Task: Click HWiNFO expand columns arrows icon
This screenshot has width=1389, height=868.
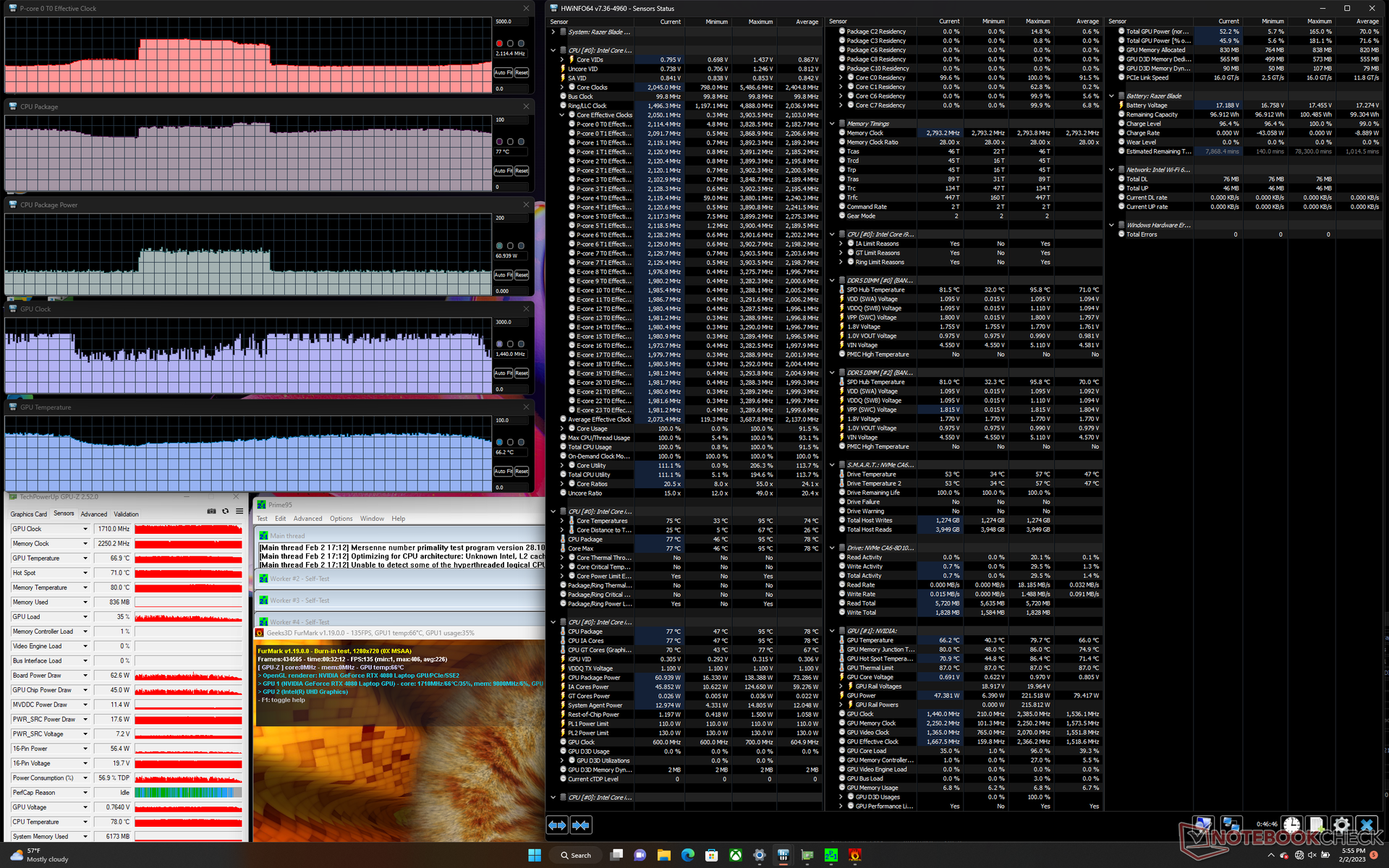Action: (x=557, y=825)
